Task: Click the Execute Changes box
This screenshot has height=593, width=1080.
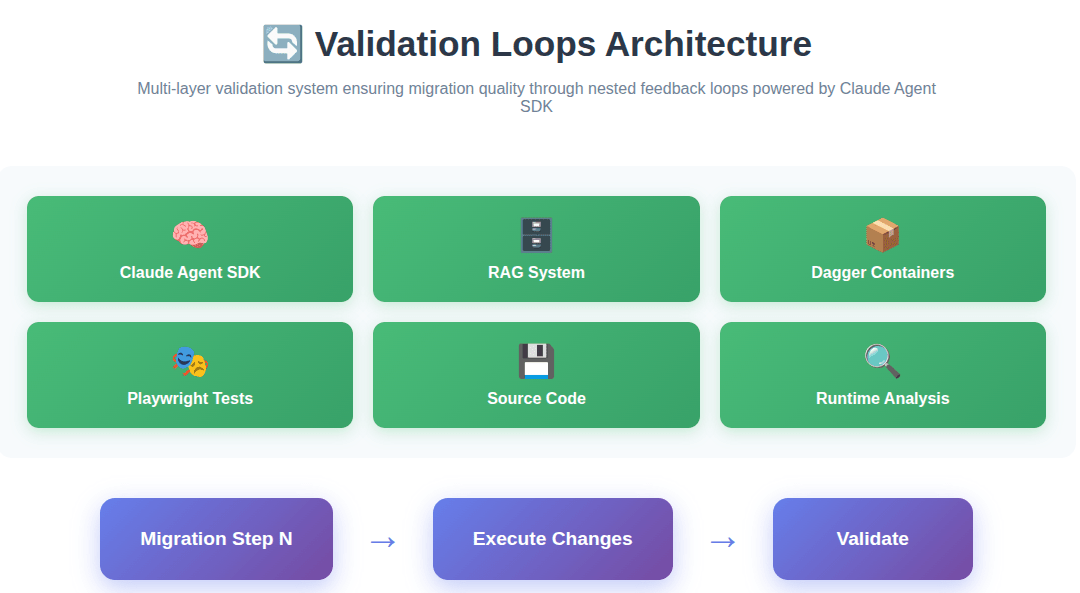Action: 552,539
